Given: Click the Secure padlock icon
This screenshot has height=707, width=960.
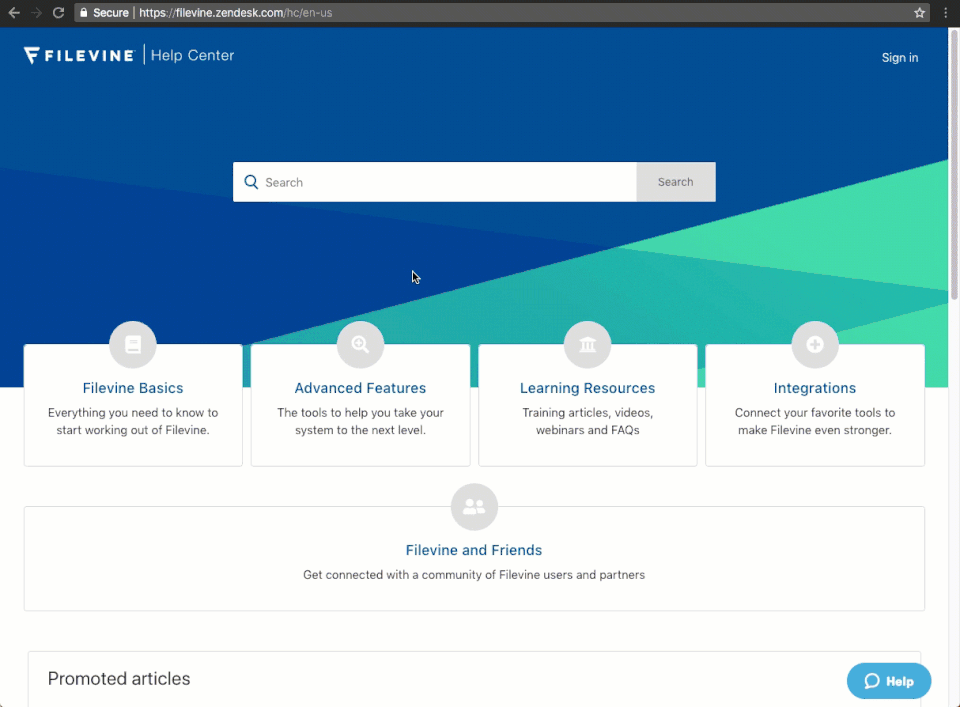Looking at the screenshot, I should [x=84, y=12].
